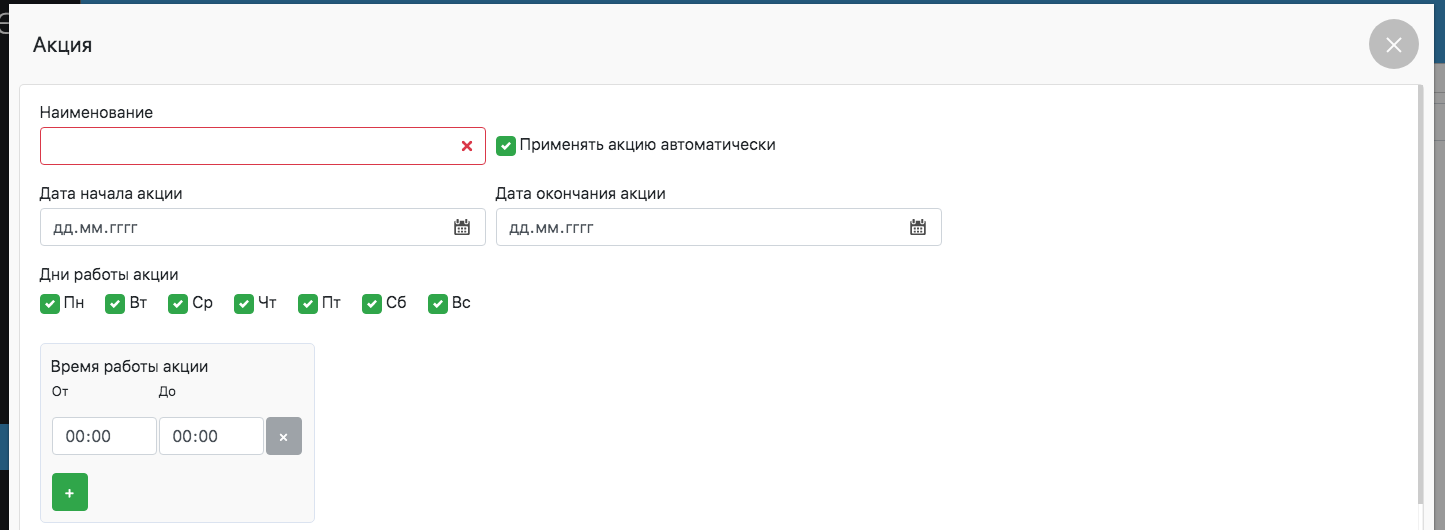
Task: Open calendar picker for Дата окончания акции
Action: 917,227
